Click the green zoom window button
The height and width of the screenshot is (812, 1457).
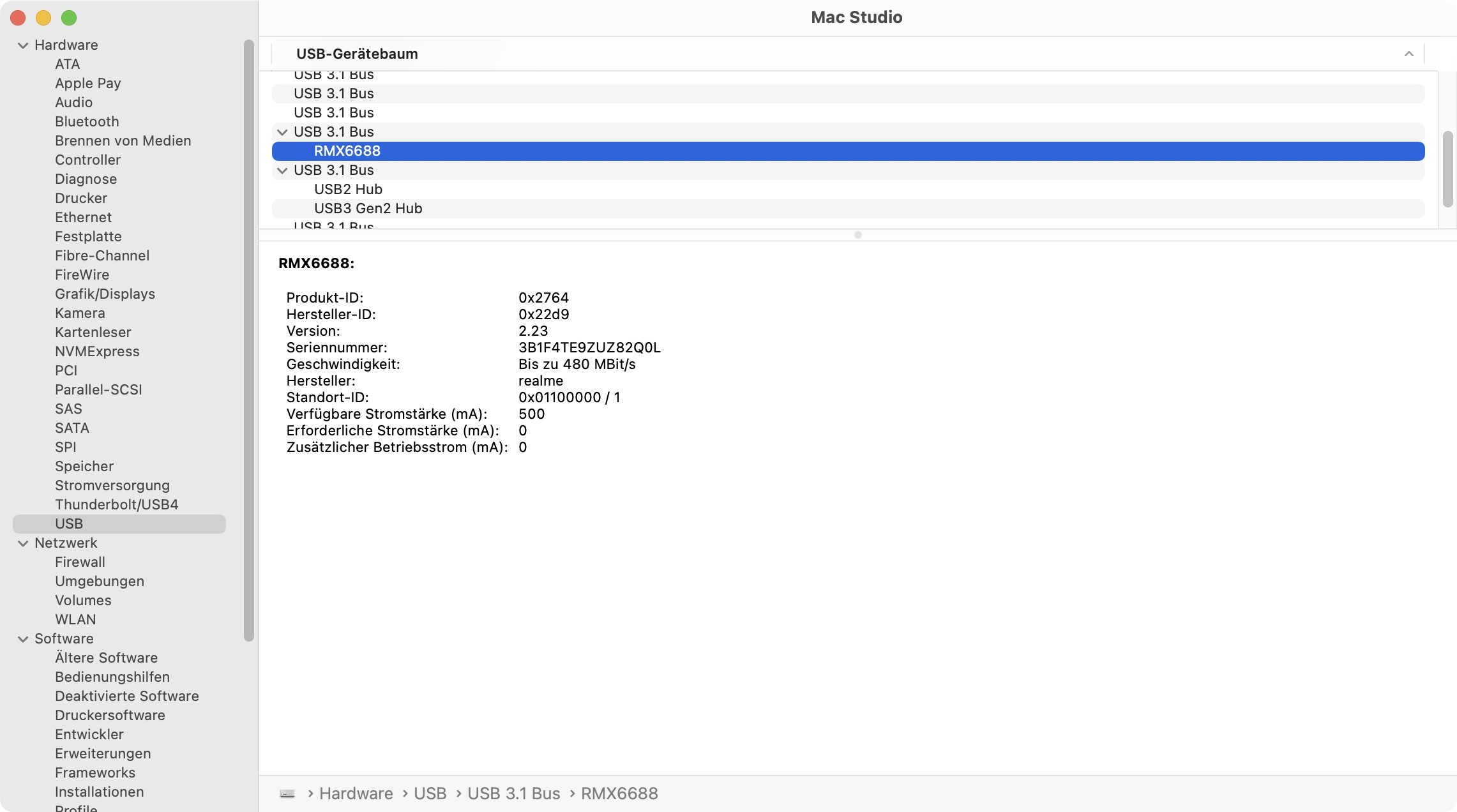(x=69, y=18)
